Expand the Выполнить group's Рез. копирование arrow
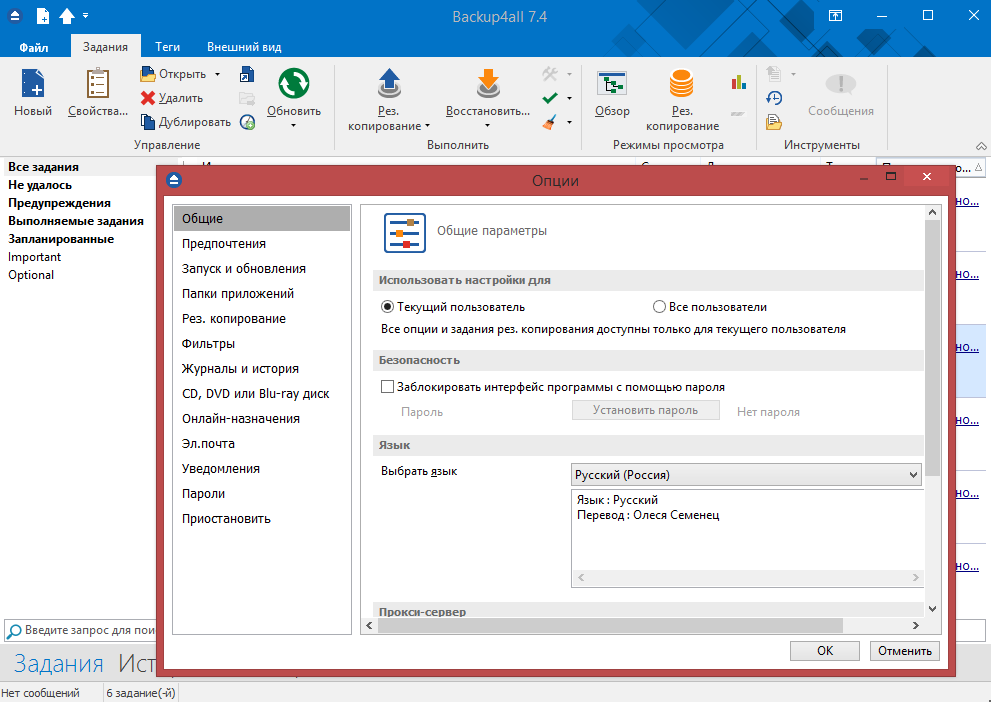This screenshot has width=991, height=702. 428,126
